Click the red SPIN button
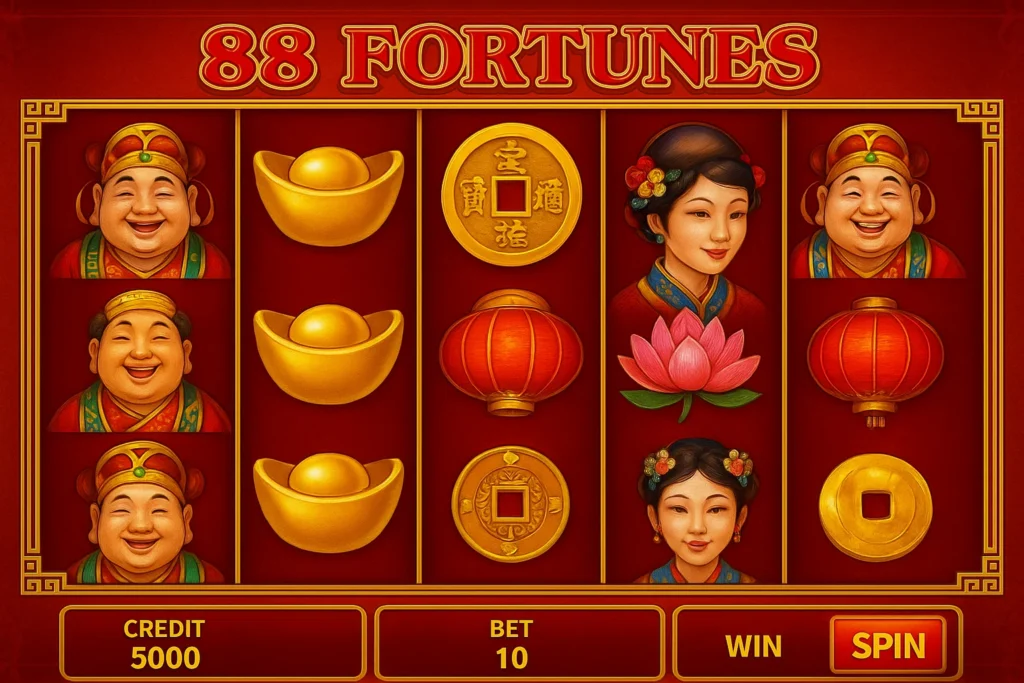1024x683 pixels. (x=888, y=645)
